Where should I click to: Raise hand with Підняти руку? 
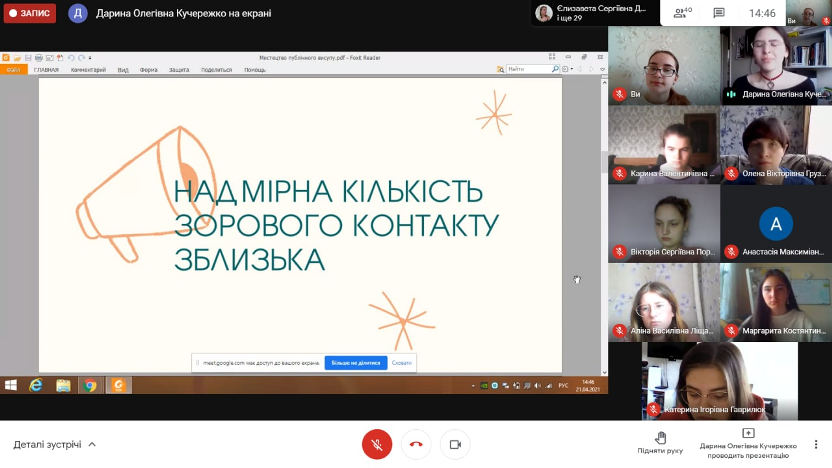click(x=660, y=442)
